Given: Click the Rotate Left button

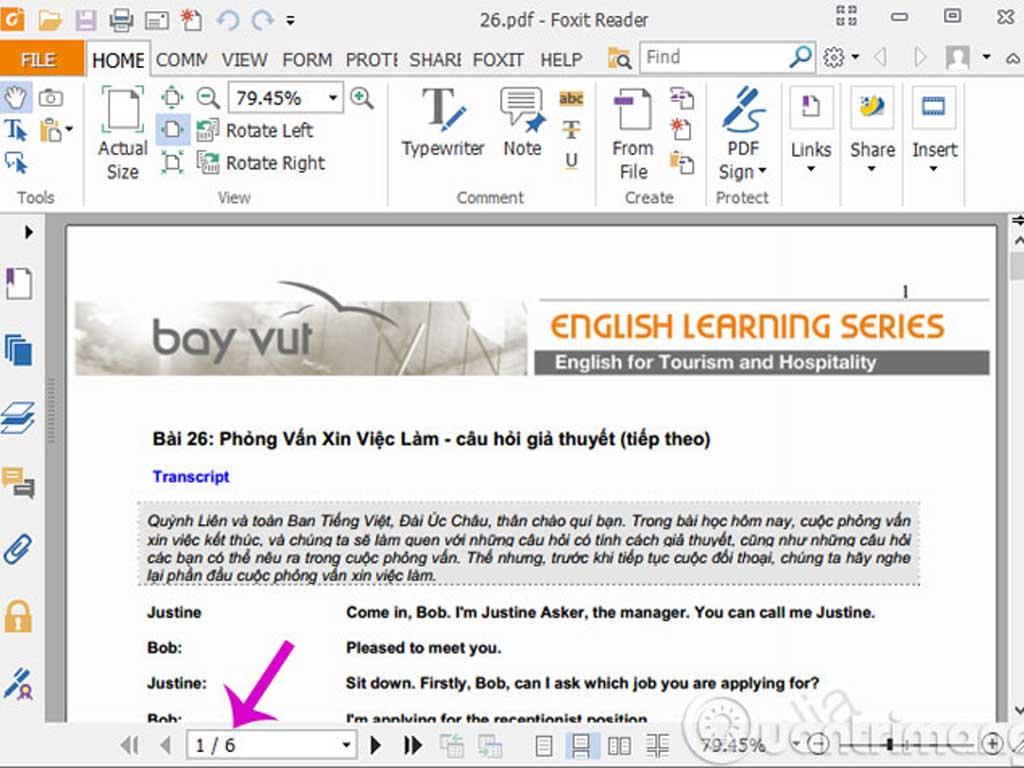Looking at the screenshot, I should tap(257, 130).
